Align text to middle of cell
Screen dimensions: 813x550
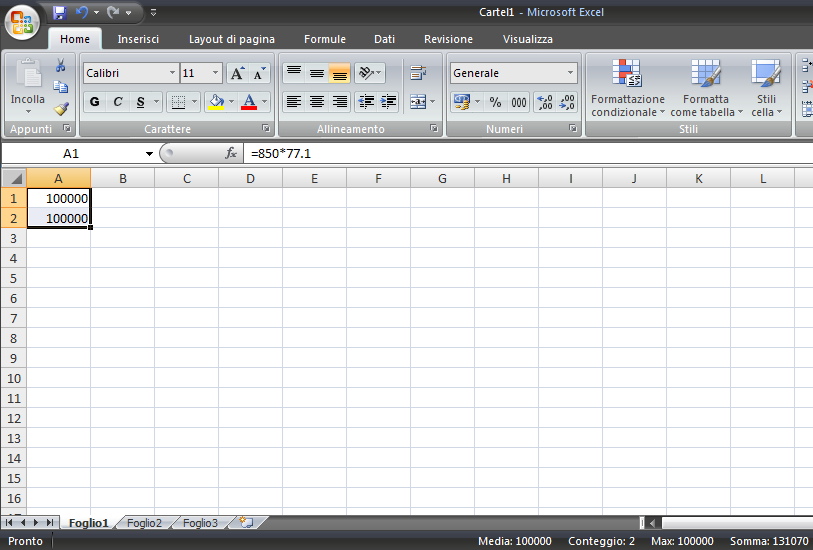317,73
